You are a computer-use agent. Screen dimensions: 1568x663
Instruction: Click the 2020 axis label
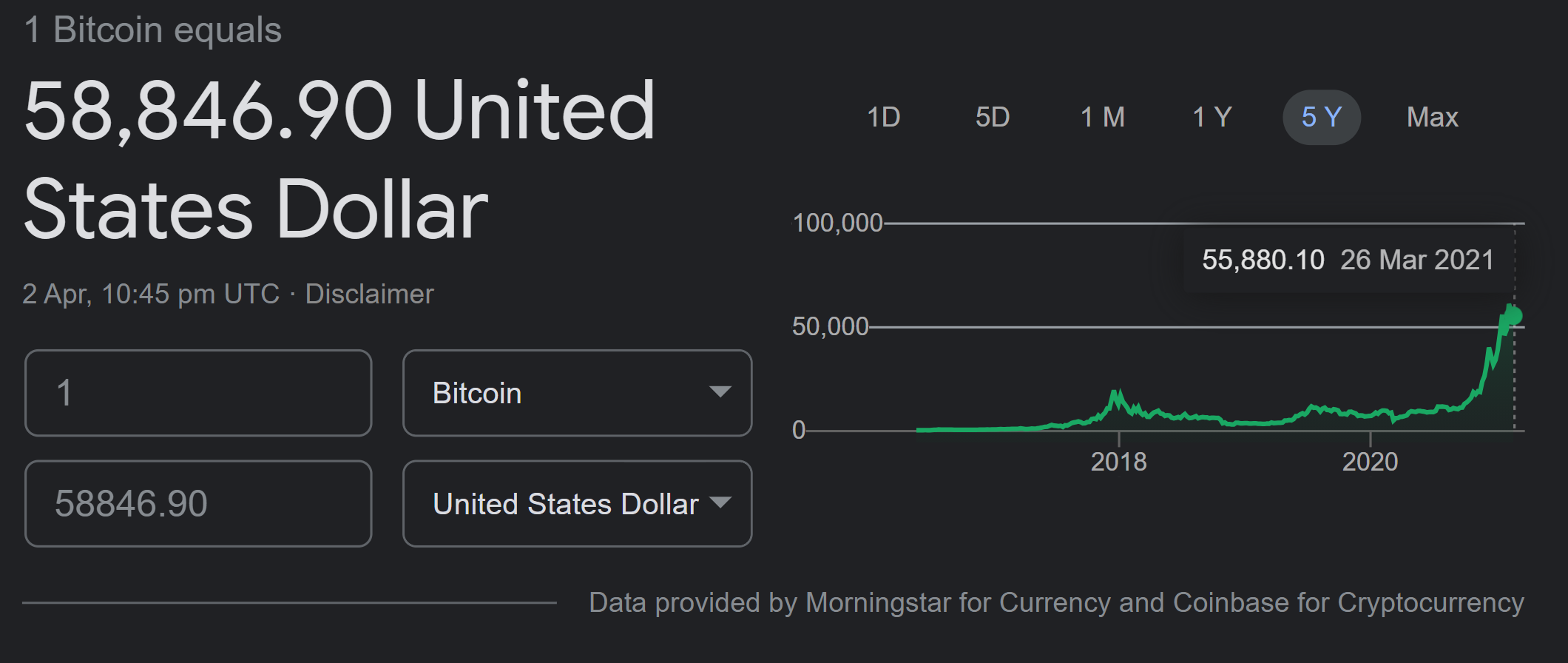click(1370, 462)
